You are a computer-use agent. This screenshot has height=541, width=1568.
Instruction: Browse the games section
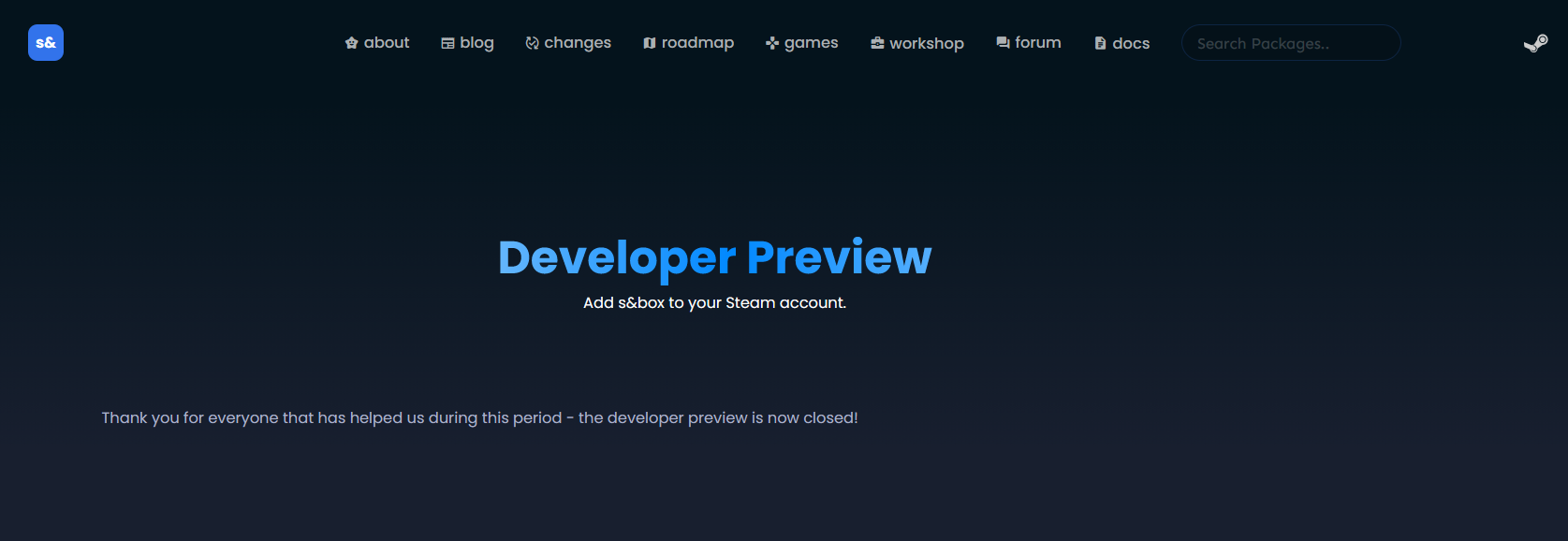point(802,43)
